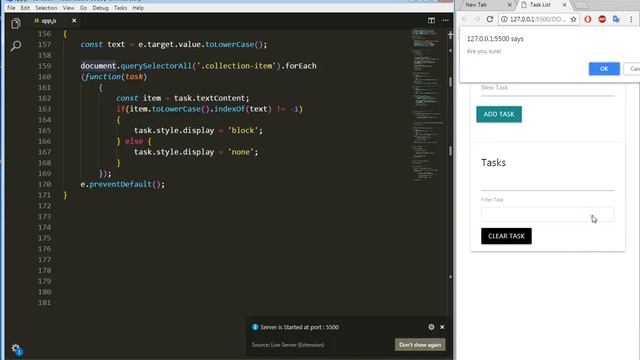Close the Task List browser tab
The width and height of the screenshot is (640, 360).
tap(564, 5)
